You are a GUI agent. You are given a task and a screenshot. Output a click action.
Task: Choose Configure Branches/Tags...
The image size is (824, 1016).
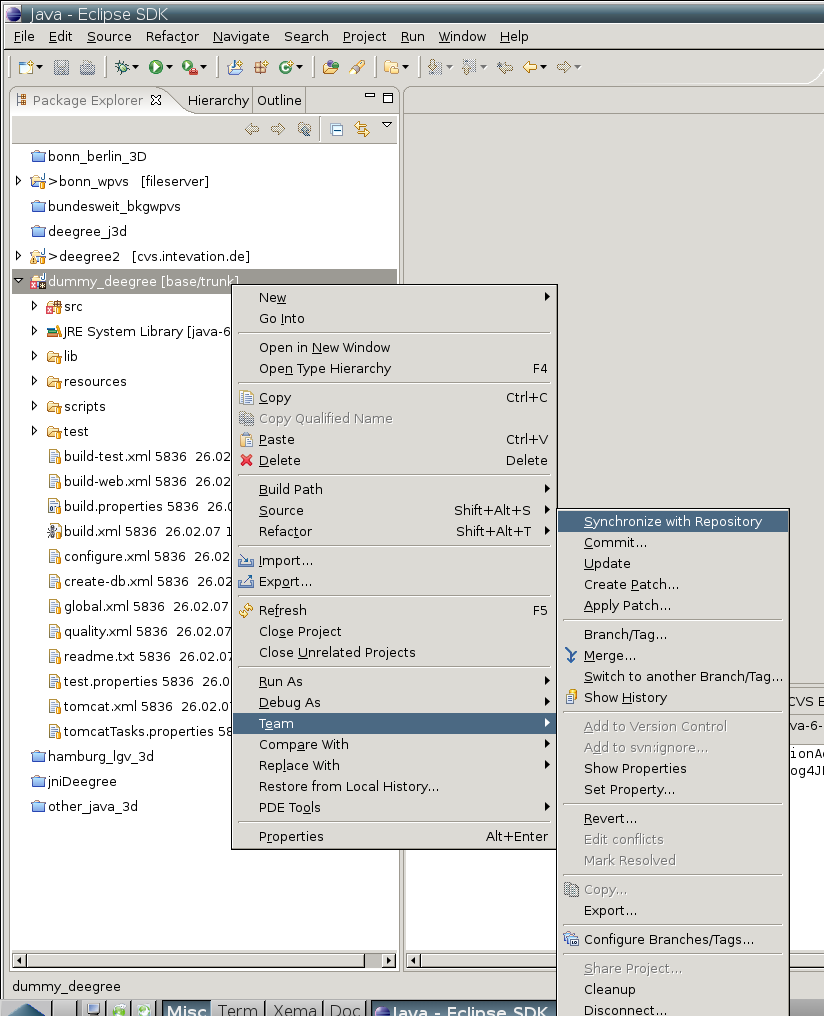673,940
